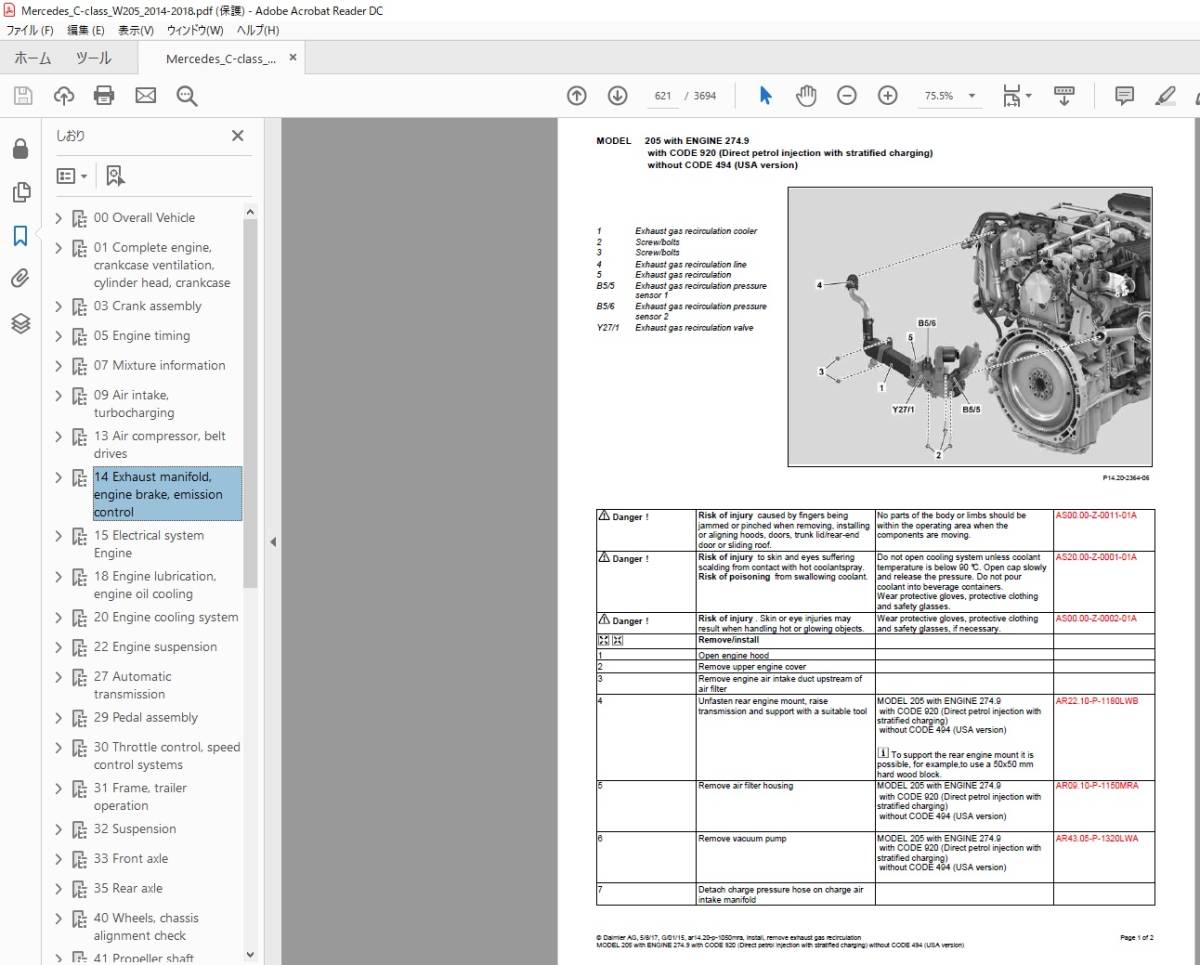The image size is (1200, 965).
Task: Zoom out with minus icon
Action: [847, 95]
